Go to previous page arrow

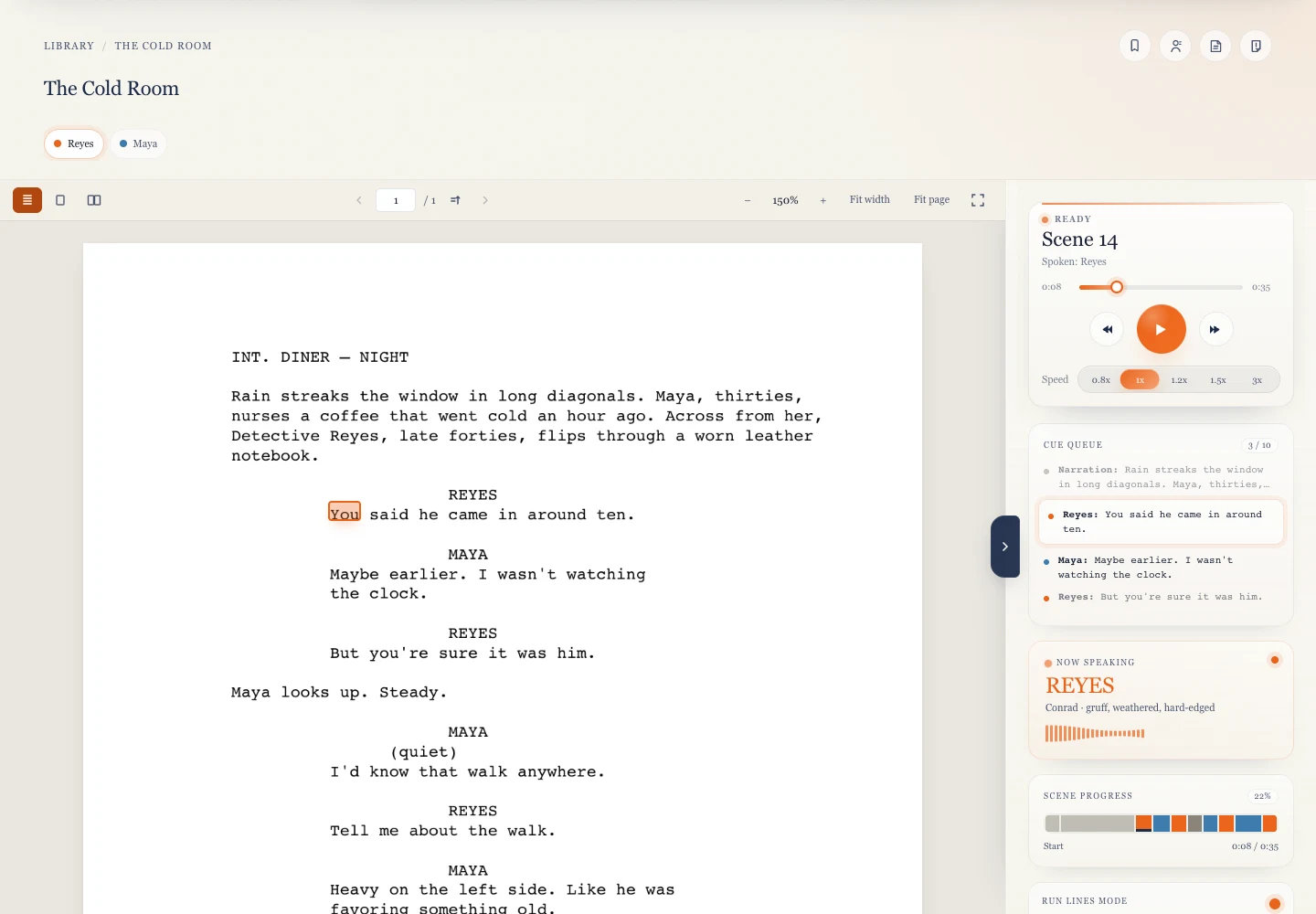pyautogui.click(x=359, y=200)
